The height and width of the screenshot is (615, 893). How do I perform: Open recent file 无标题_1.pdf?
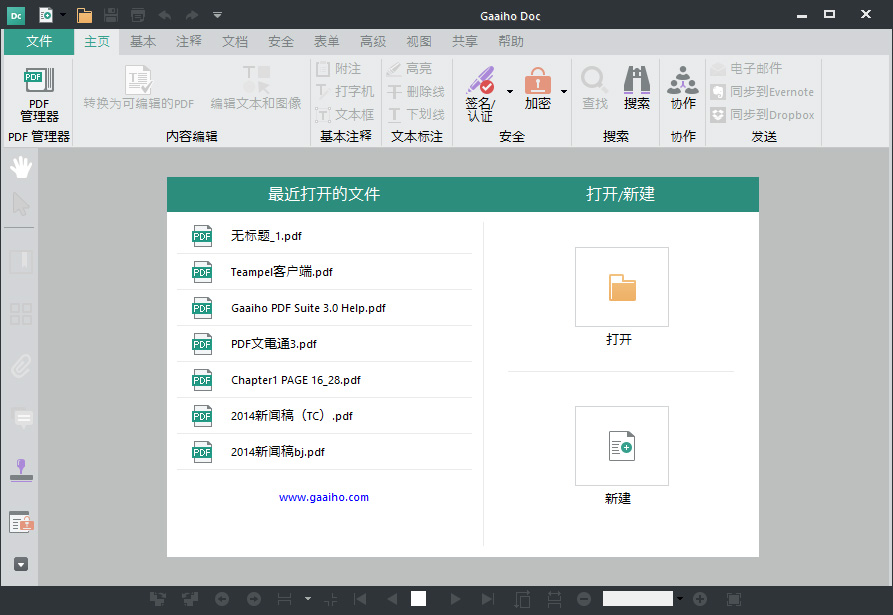pos(325,236)
